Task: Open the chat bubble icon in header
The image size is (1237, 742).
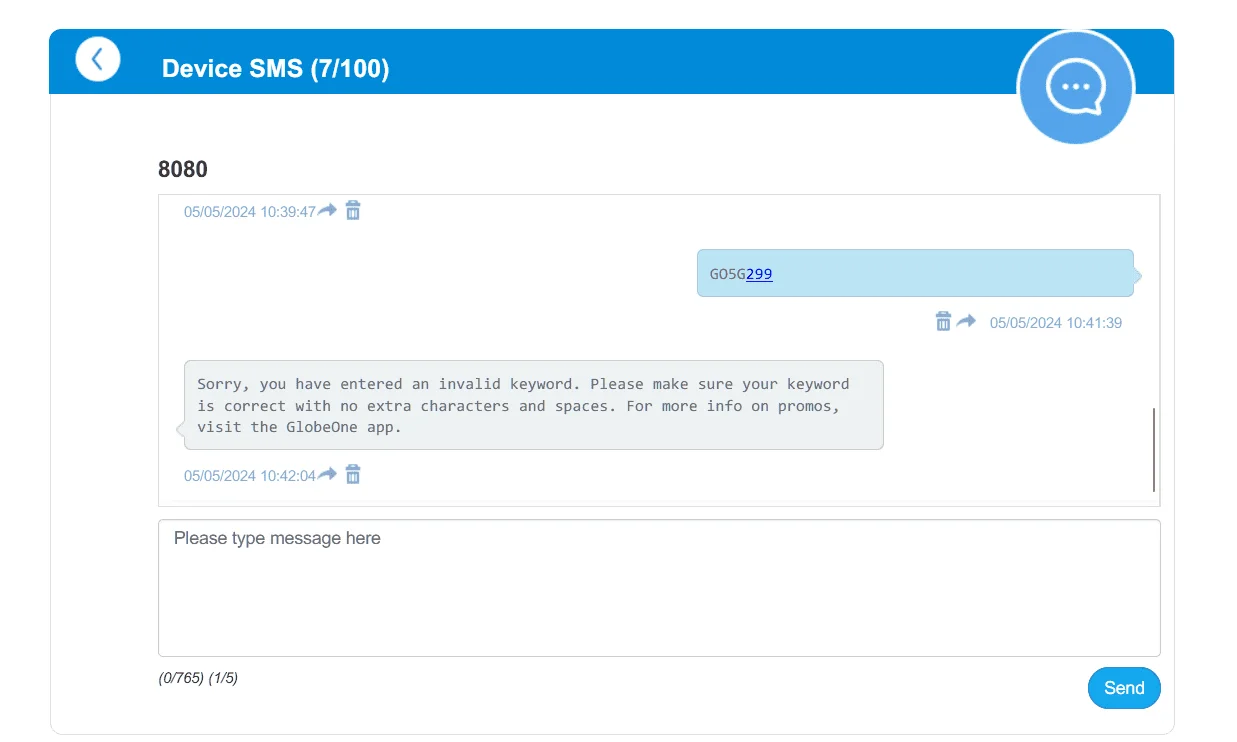Action: [1075, 87]
